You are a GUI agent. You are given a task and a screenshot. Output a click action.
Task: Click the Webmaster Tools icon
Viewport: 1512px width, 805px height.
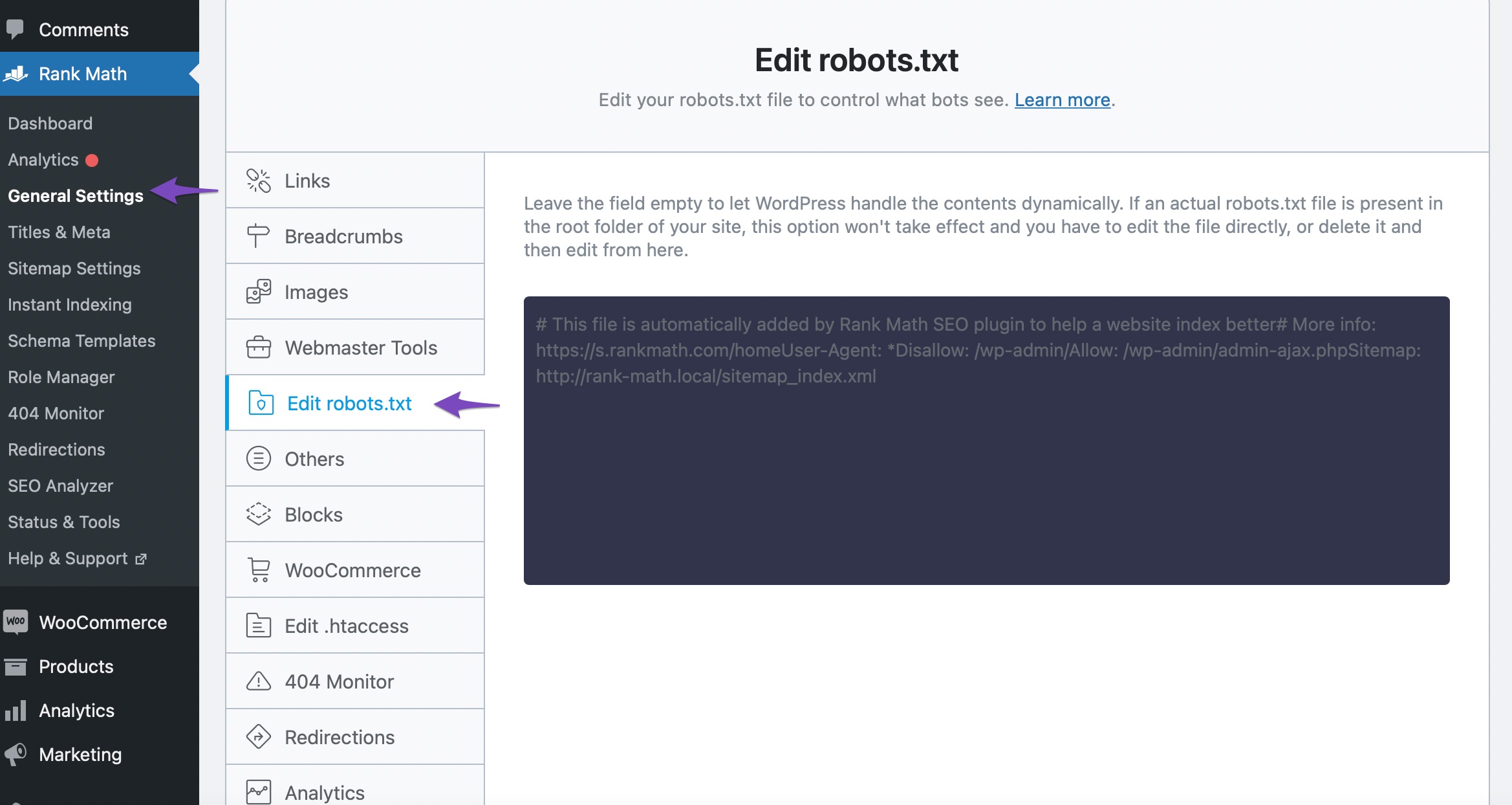pyautogui.click(x=258, y=347)
